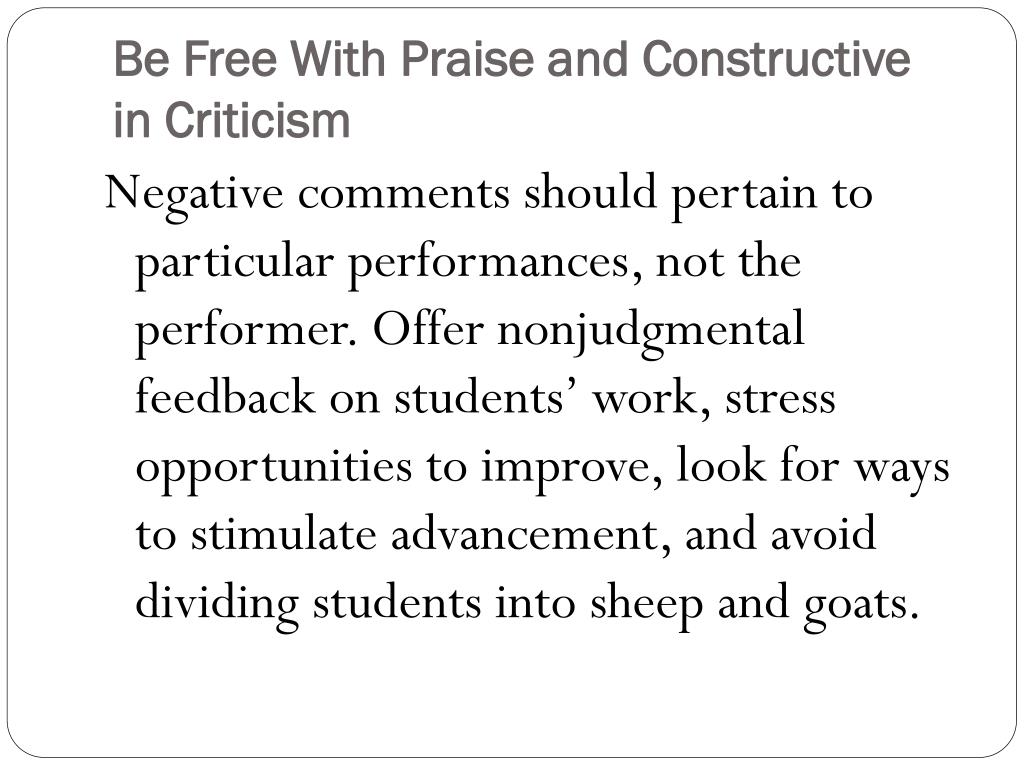Click the phrase 'to stimulate advancement'
Image resolution: width=1024 pixels, height=768 pixels.
pos(402,534)
